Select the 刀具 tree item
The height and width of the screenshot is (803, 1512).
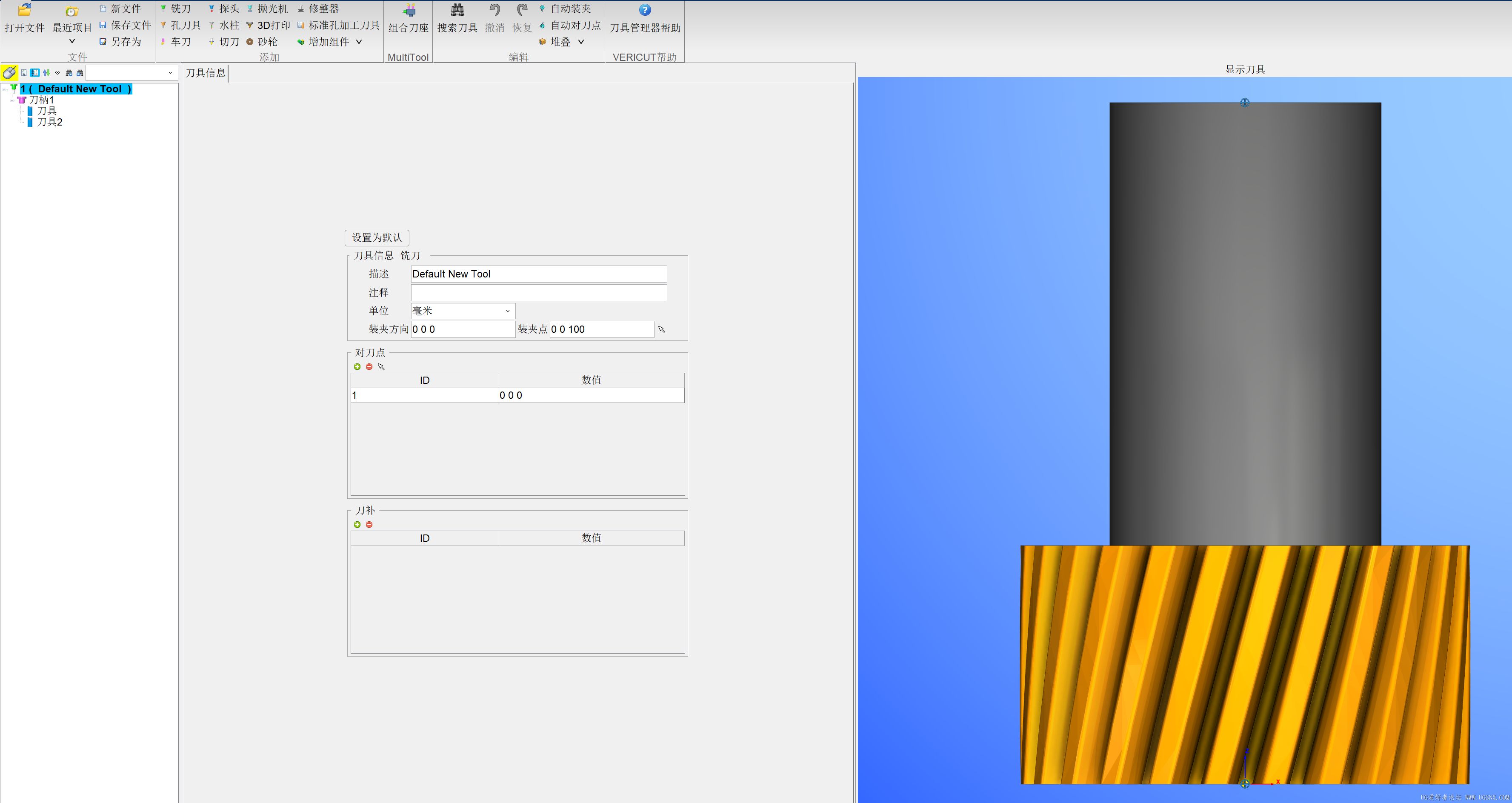pos(47,111)
